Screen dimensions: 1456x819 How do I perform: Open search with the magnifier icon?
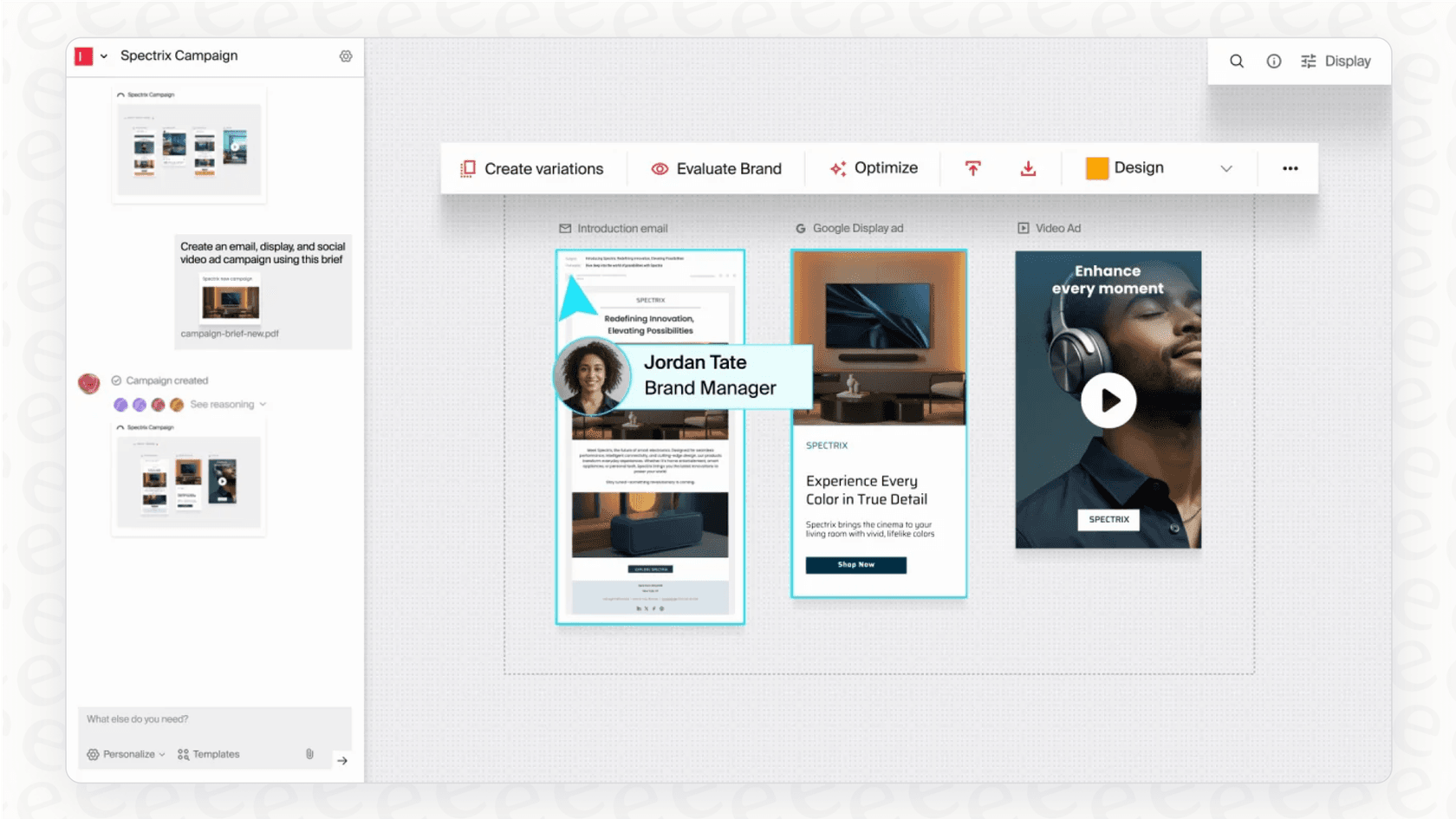[x=1236, y=61]
